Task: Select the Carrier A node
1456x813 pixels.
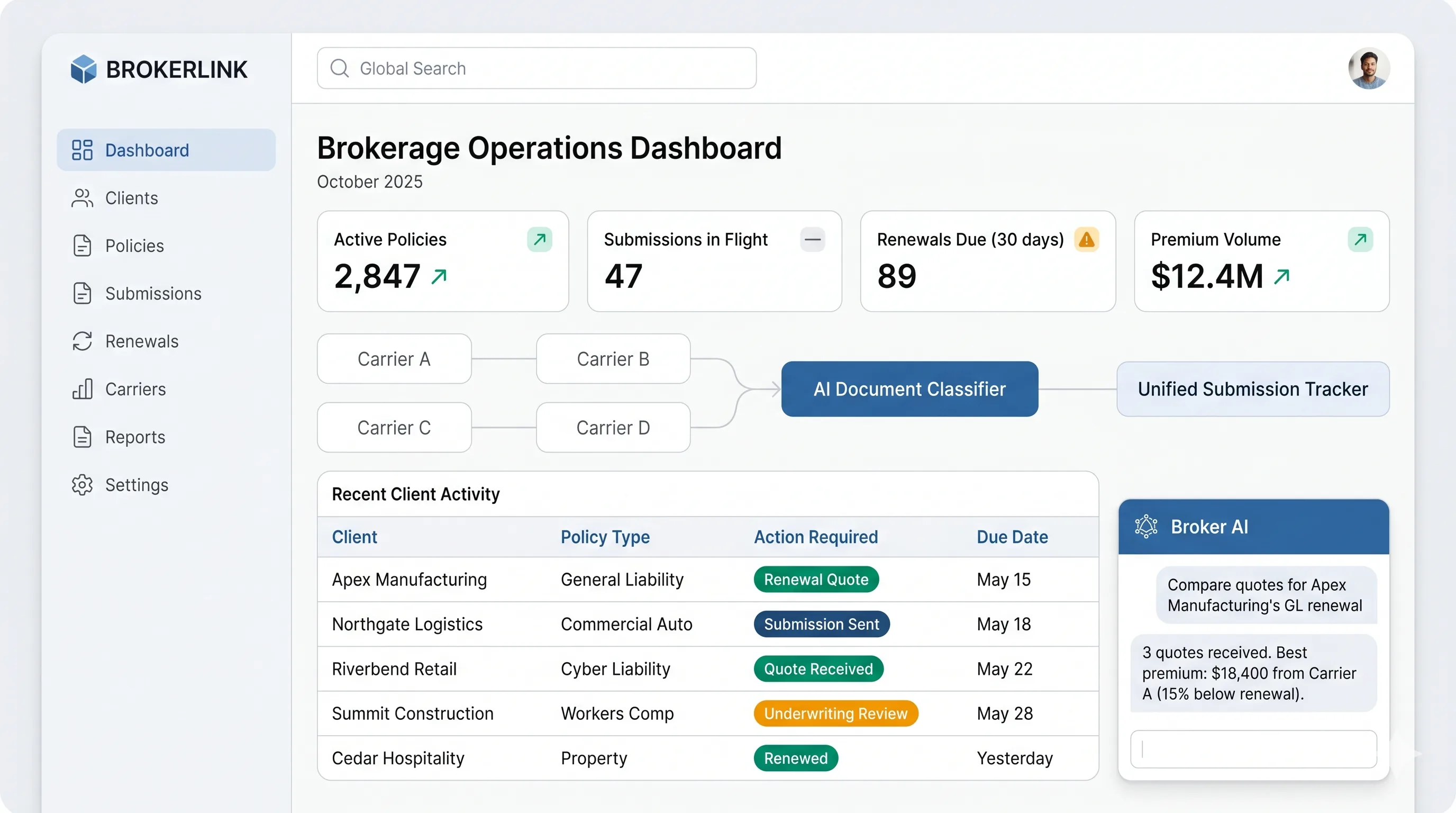Action: click(x=394, y=358)
